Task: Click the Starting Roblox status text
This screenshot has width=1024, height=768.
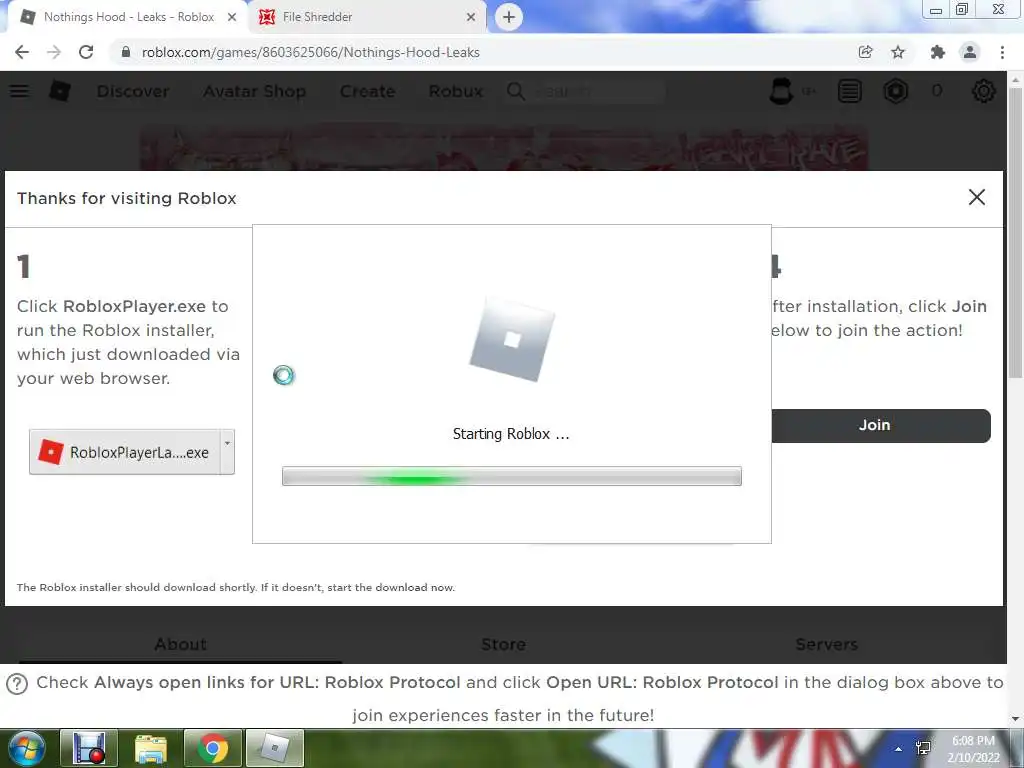Action: click(511, 434)
